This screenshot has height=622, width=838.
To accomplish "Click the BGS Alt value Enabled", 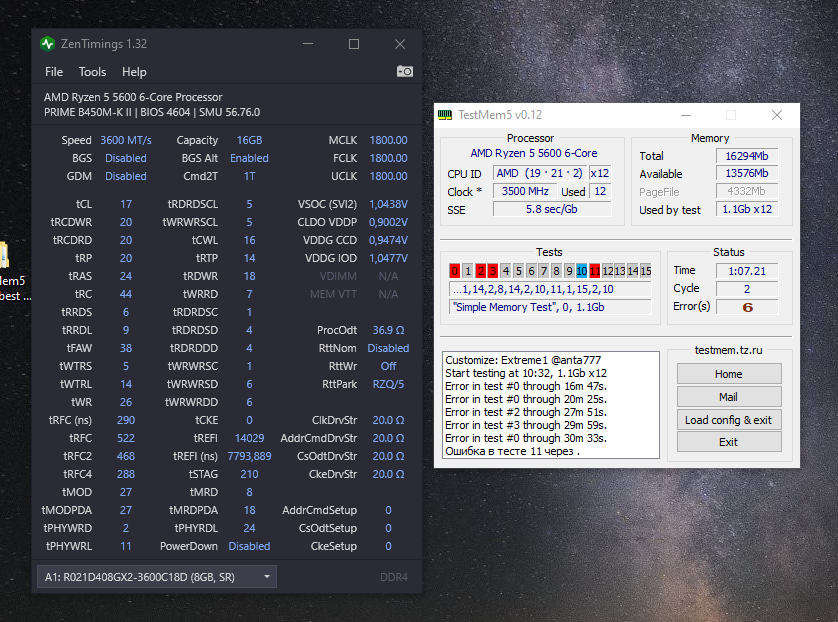I will click(249, 158).
